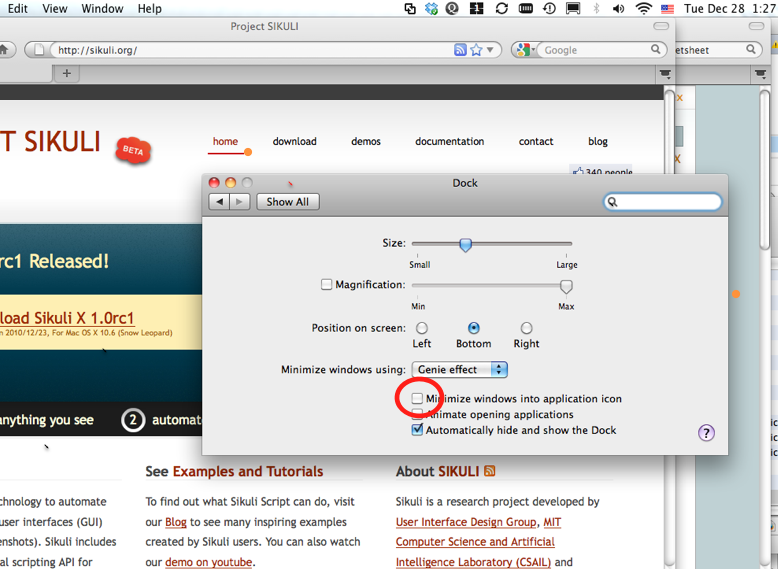Screen dimensions: 778x569
Task: Uncheck Automatically hide and show the Dock
Action: tap(418, 430)
